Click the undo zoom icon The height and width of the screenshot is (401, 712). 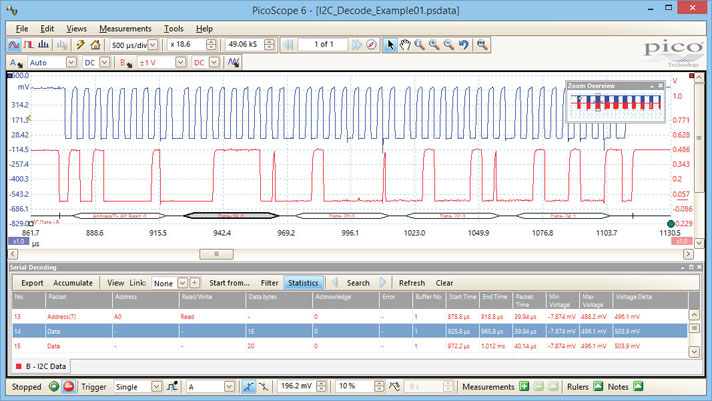click(464, 45)
